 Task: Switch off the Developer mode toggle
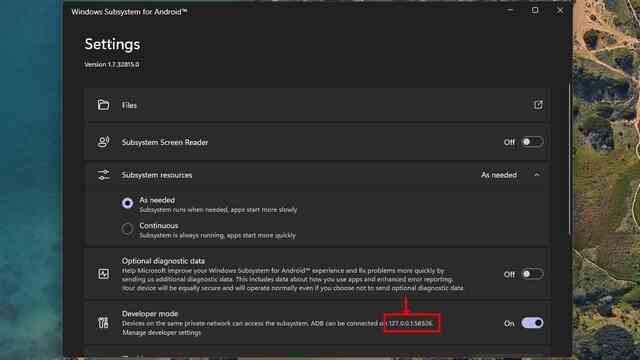tap(532, 323)
